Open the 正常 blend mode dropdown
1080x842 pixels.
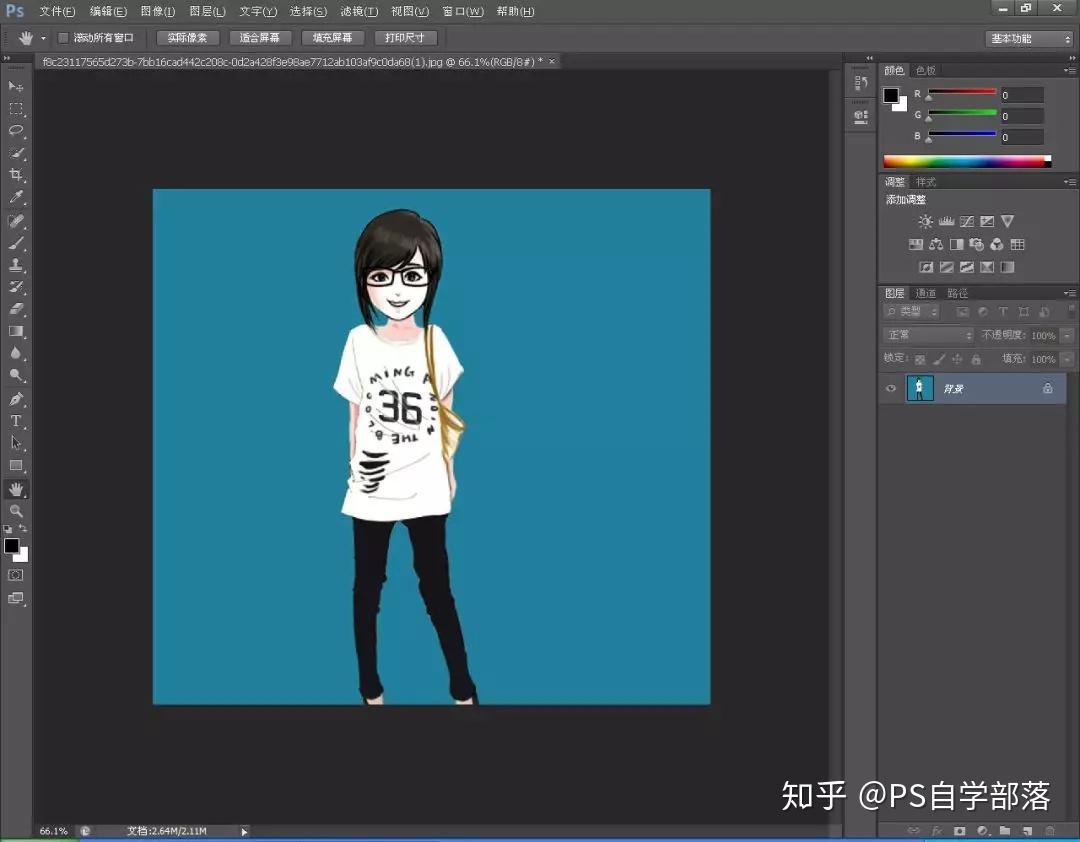point(928,335)
